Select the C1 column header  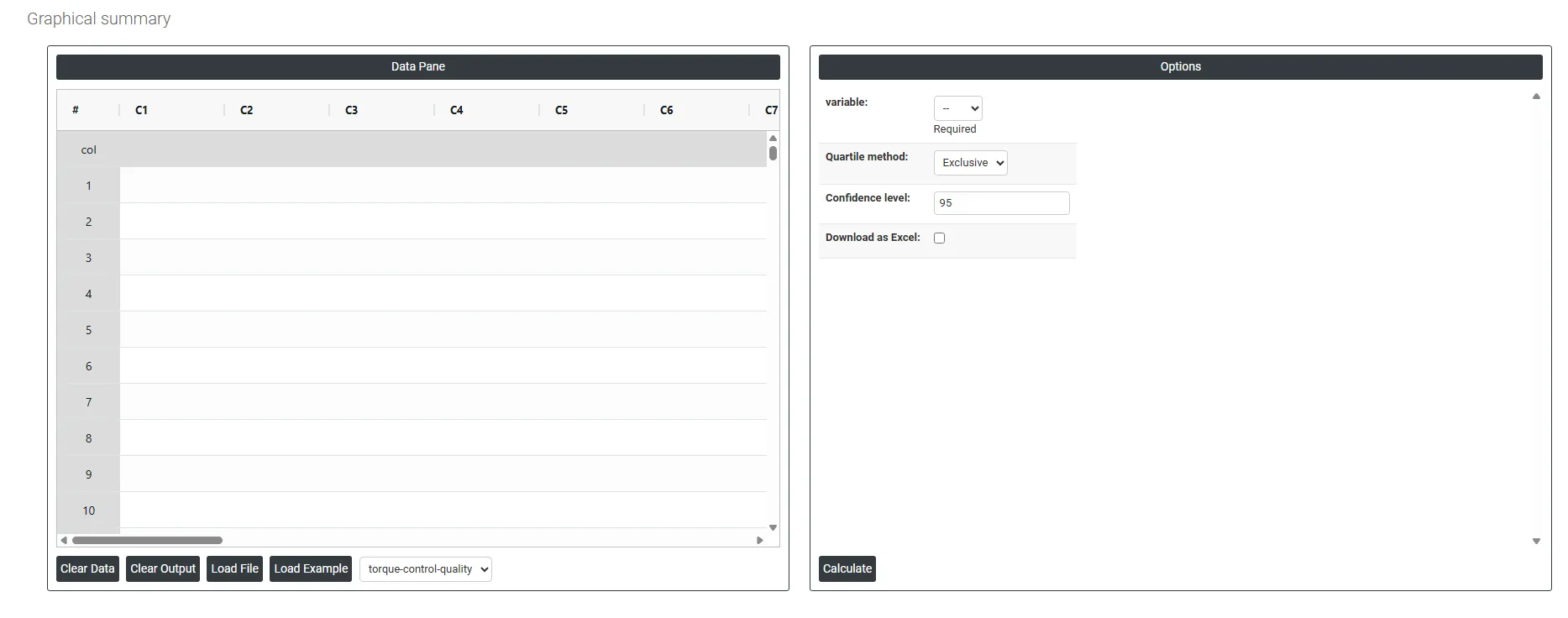point(172,110)
